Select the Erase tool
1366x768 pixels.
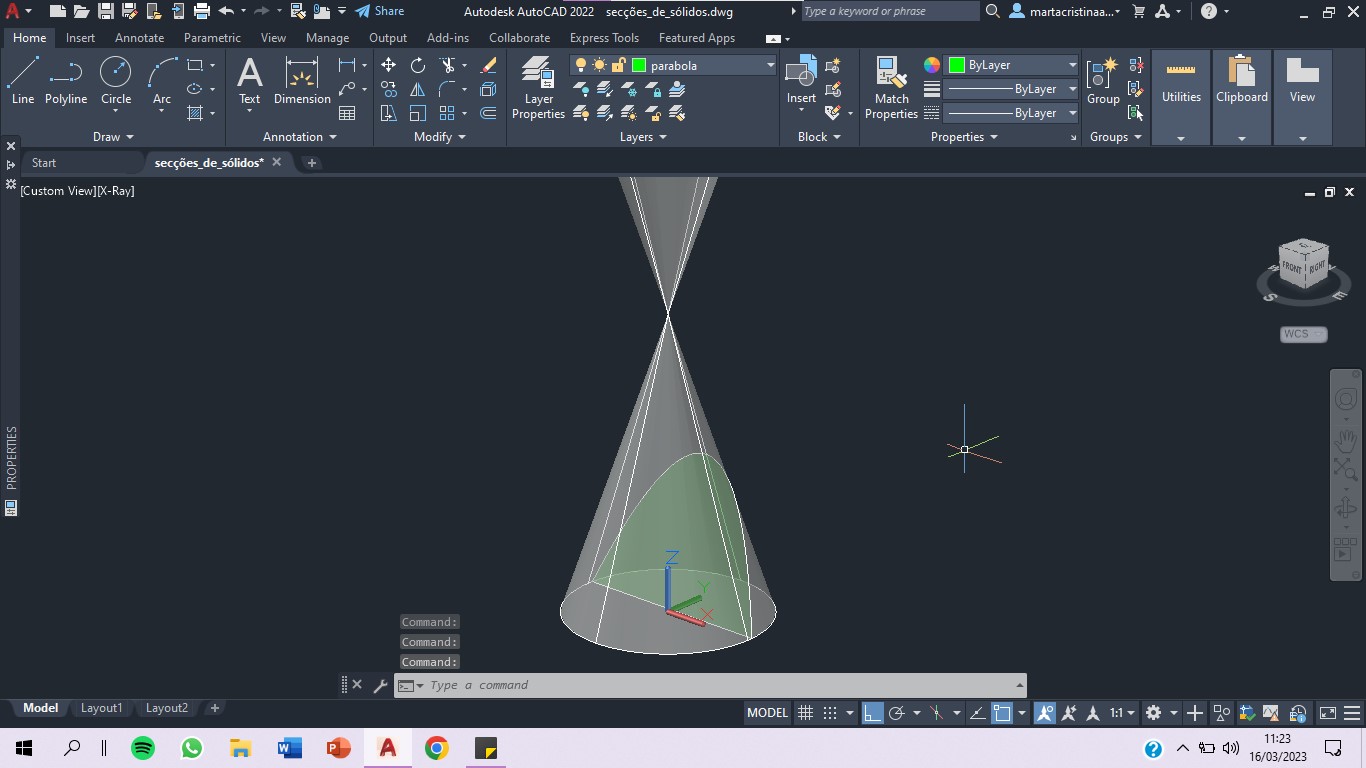(x=488, y=65)
